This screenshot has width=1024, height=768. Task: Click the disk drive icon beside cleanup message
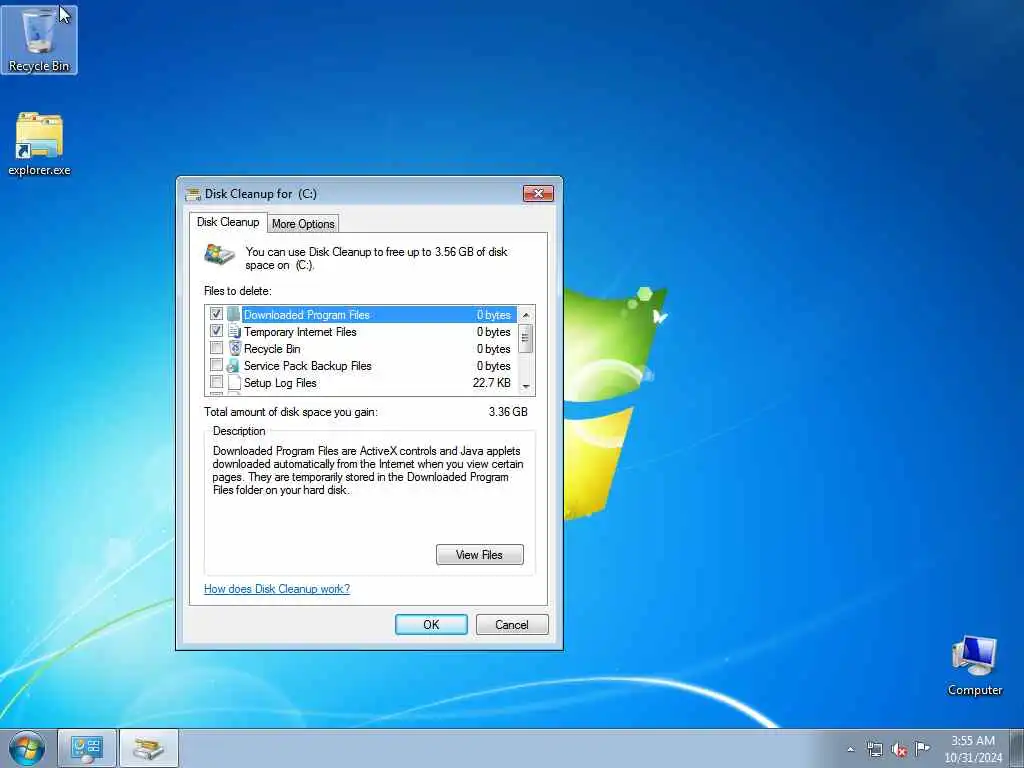click(219, 254)
